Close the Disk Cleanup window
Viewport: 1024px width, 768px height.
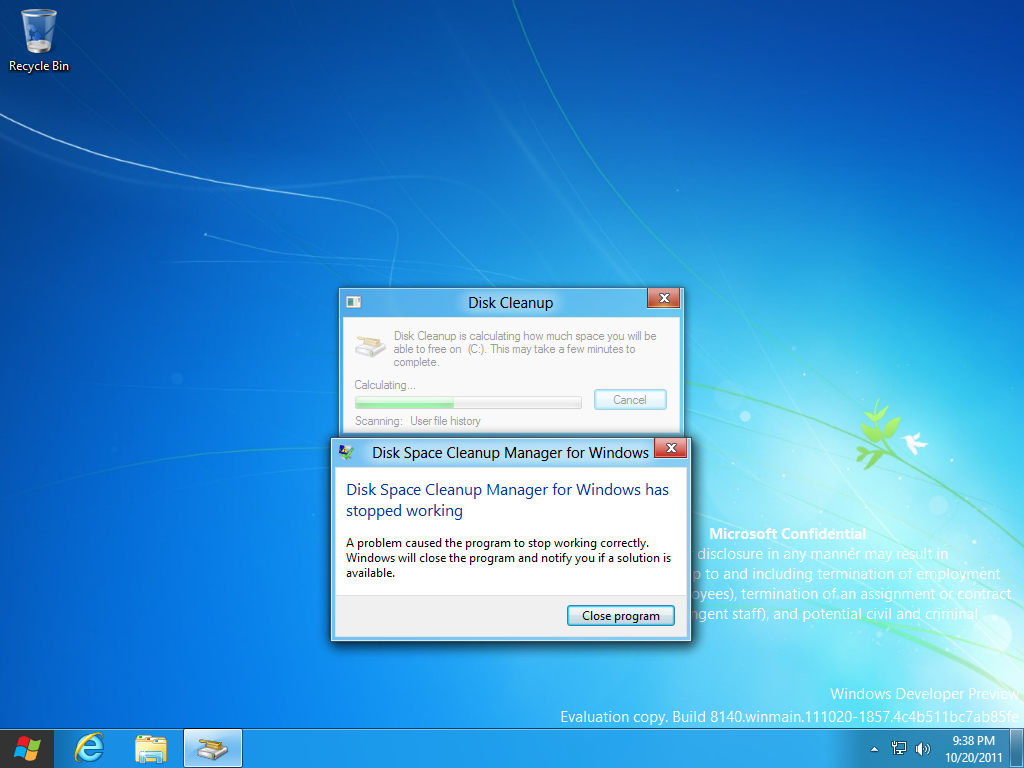coord(664,298)
